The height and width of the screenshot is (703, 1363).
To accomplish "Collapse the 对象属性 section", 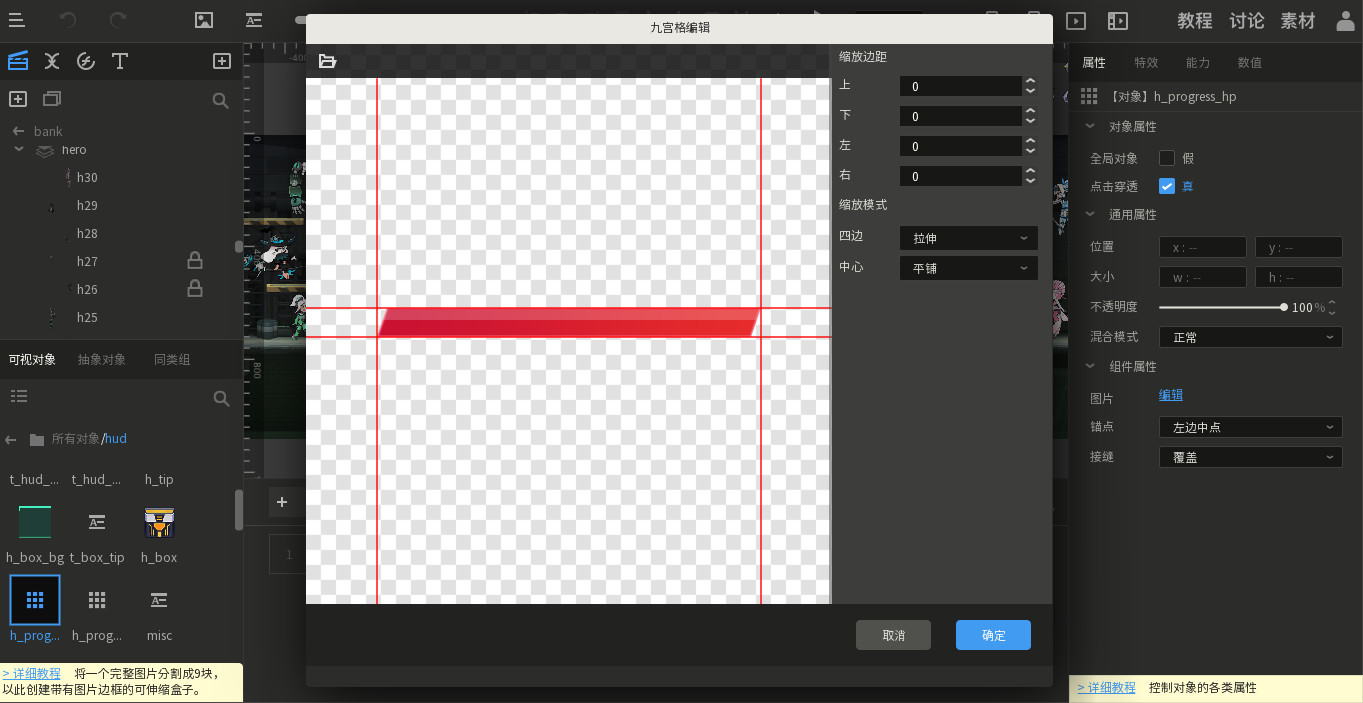I will point(1090,126).
